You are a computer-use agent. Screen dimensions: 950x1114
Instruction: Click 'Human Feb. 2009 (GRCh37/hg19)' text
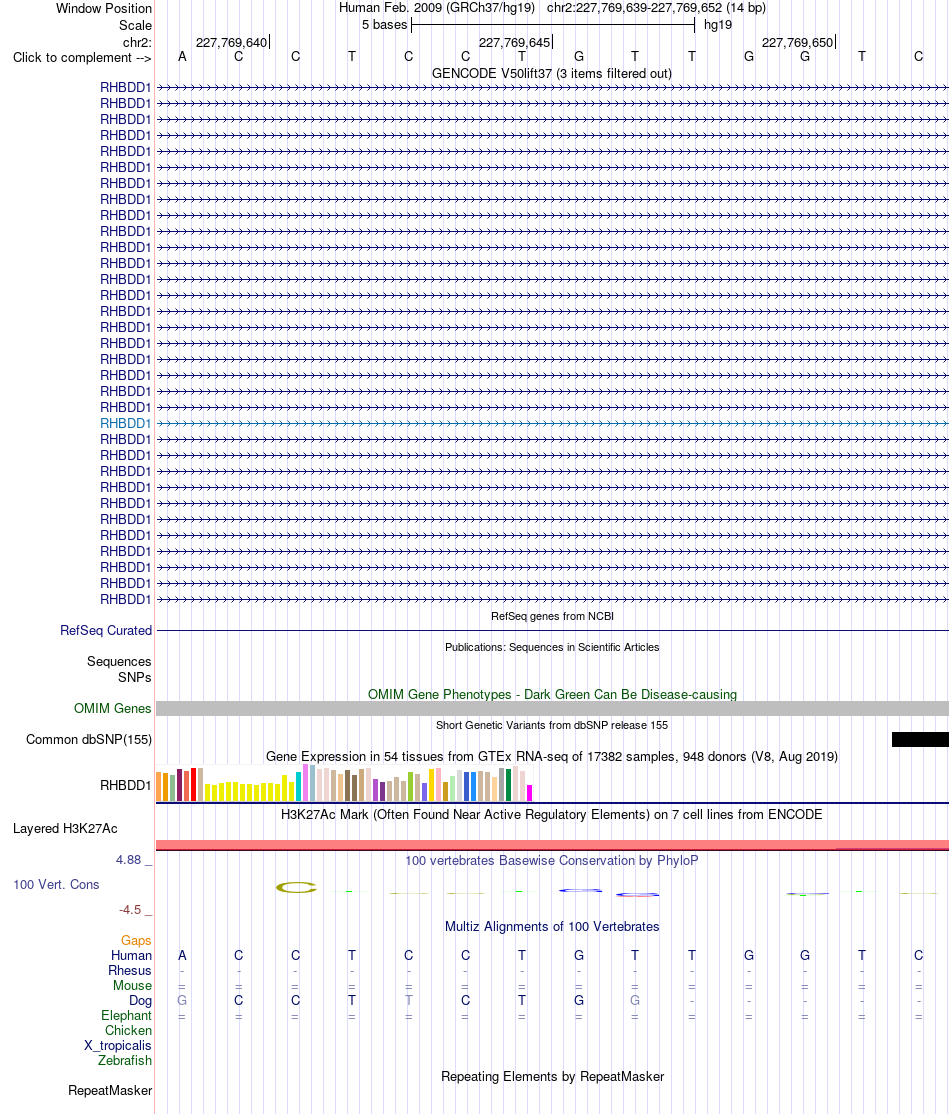click(x=436, y=8)
